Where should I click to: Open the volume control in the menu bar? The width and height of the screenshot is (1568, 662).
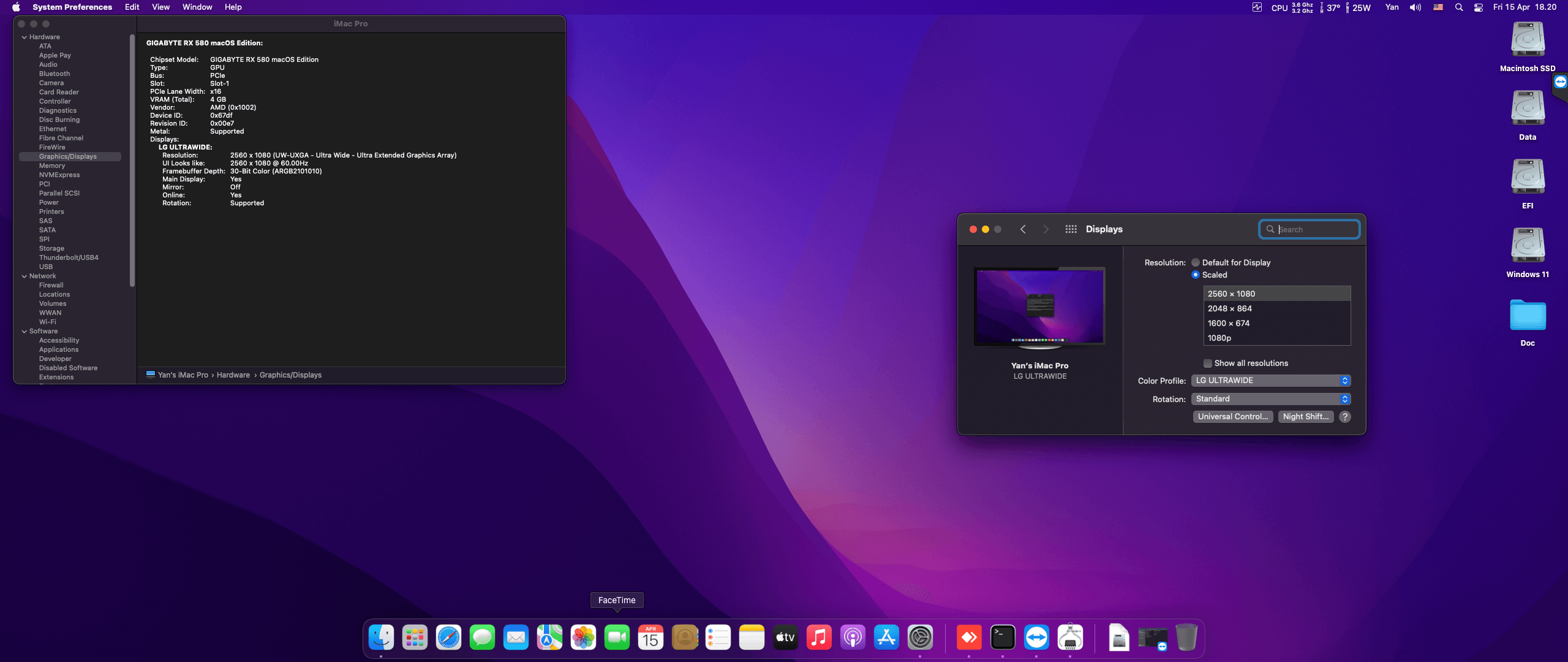pyautogui.click(x=1415, y=7)
